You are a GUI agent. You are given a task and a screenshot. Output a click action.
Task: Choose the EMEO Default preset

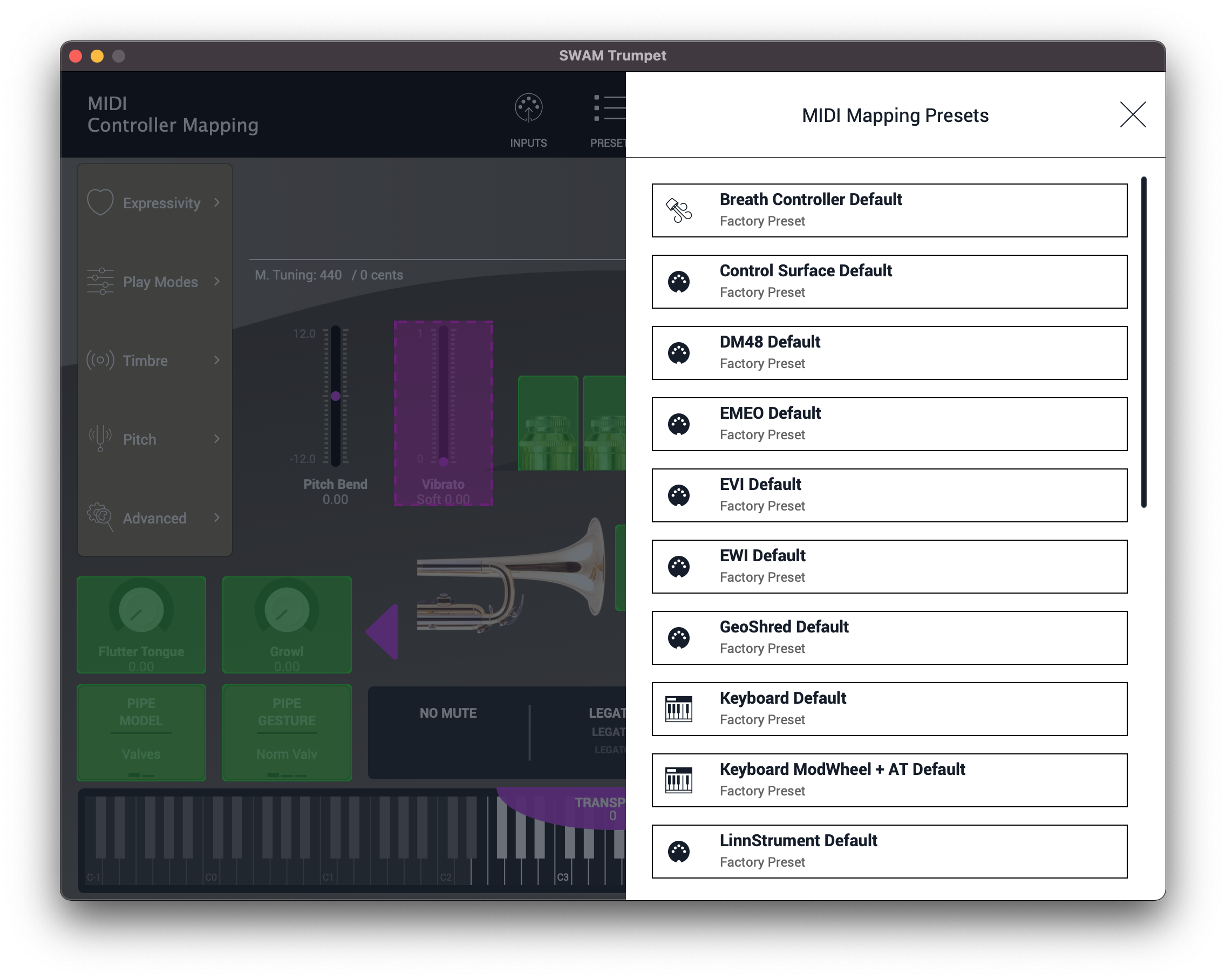point(889,424)
